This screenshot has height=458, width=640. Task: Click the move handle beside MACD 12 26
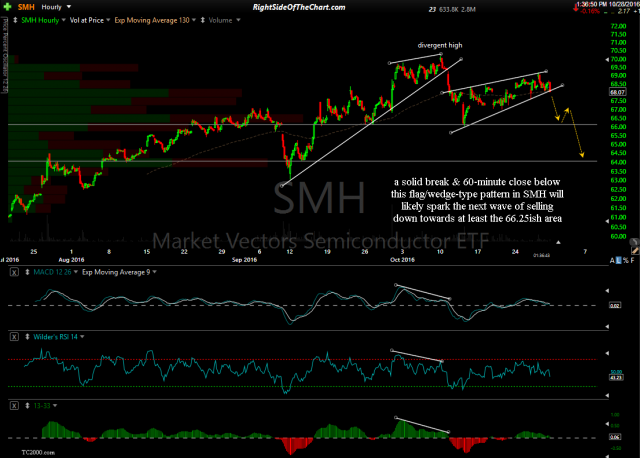tap(27, 272)
